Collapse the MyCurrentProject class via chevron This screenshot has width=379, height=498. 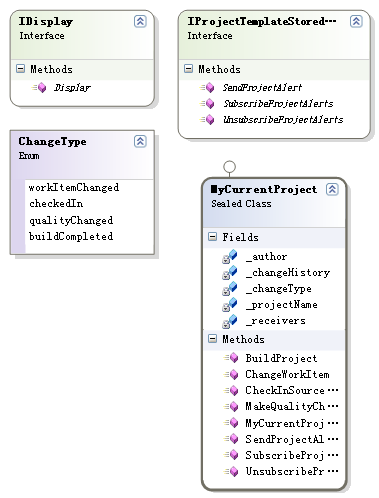[x=332, y=189]
